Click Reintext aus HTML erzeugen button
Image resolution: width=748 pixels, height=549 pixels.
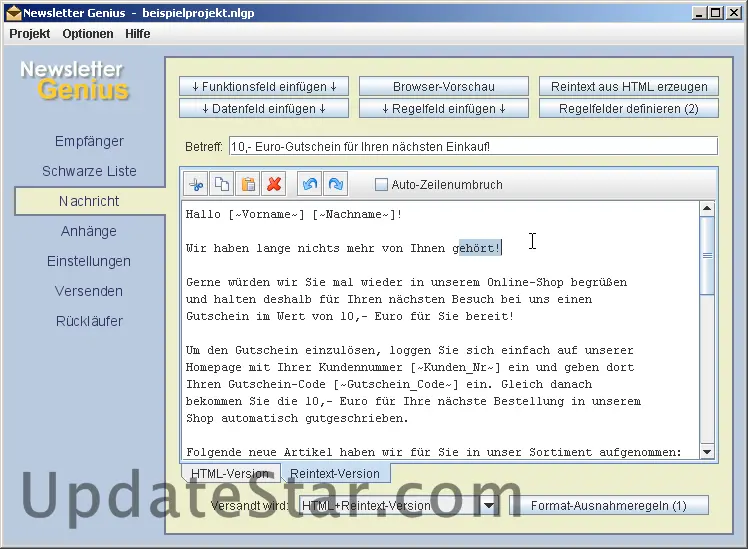tap(629, 87)
